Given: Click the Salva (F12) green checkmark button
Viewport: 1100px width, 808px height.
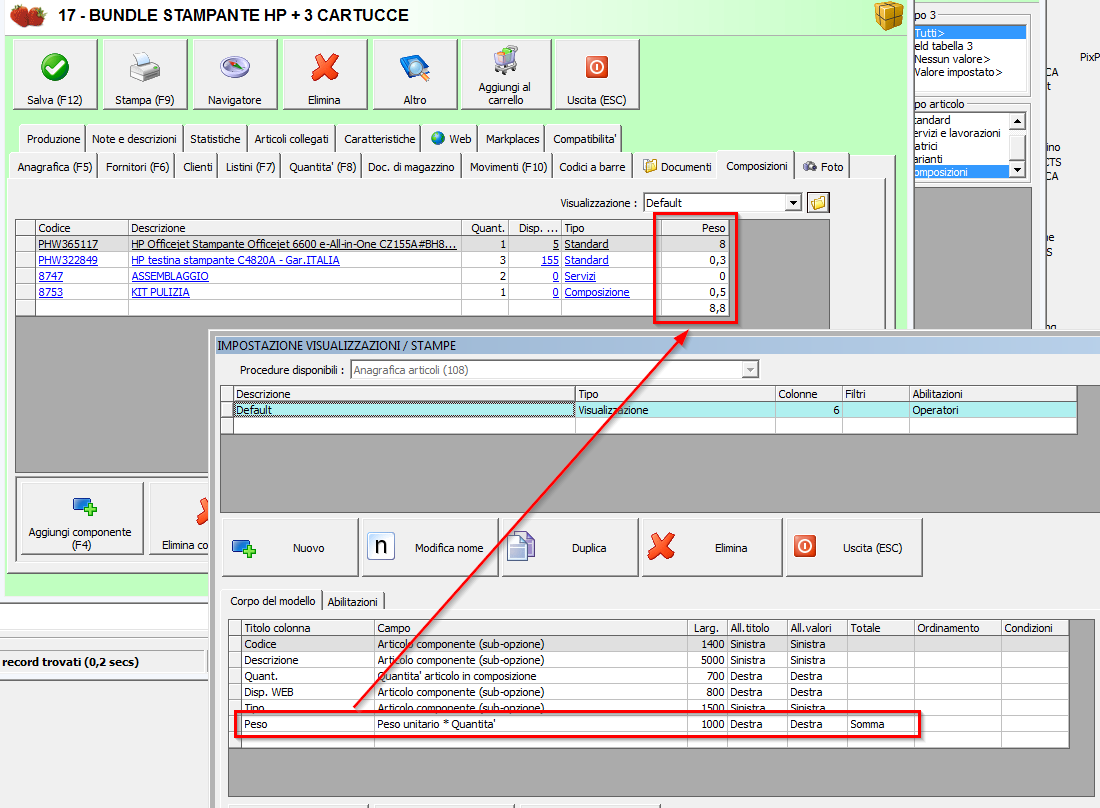Looking at the screenshot, I should coord(55,74).
